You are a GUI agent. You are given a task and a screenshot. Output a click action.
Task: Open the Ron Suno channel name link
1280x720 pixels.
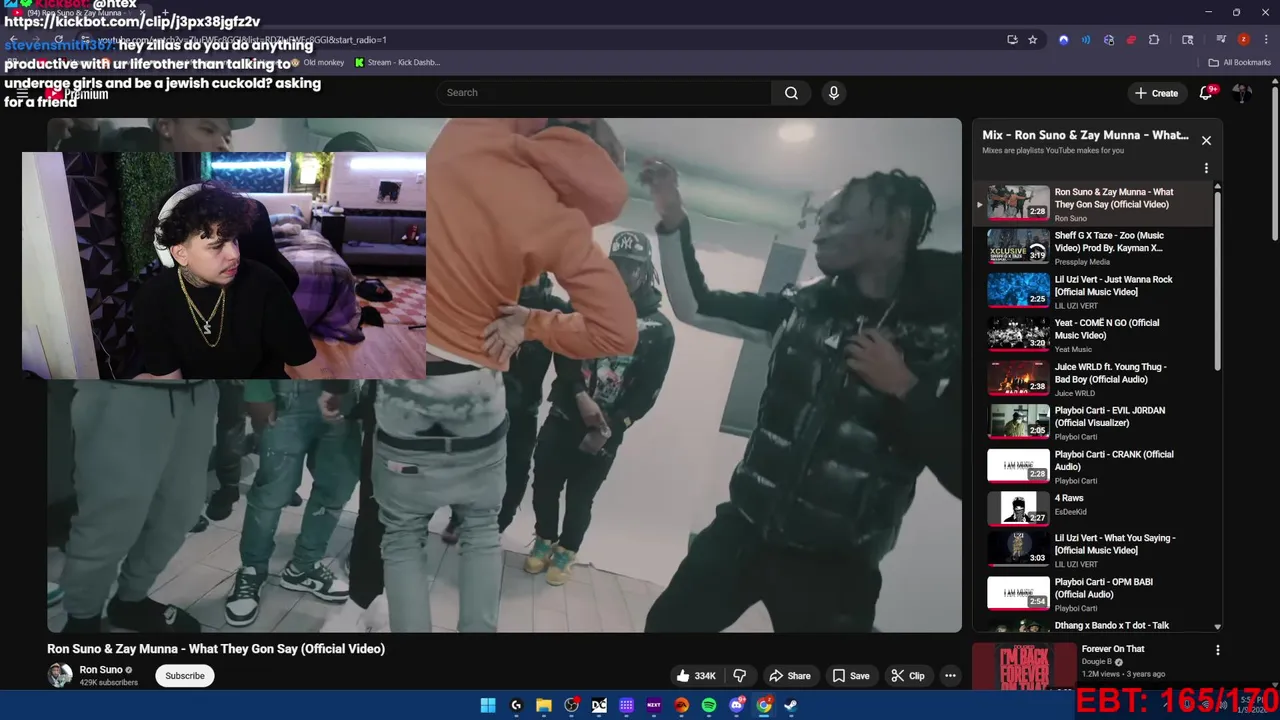click(x=101, y=670)
